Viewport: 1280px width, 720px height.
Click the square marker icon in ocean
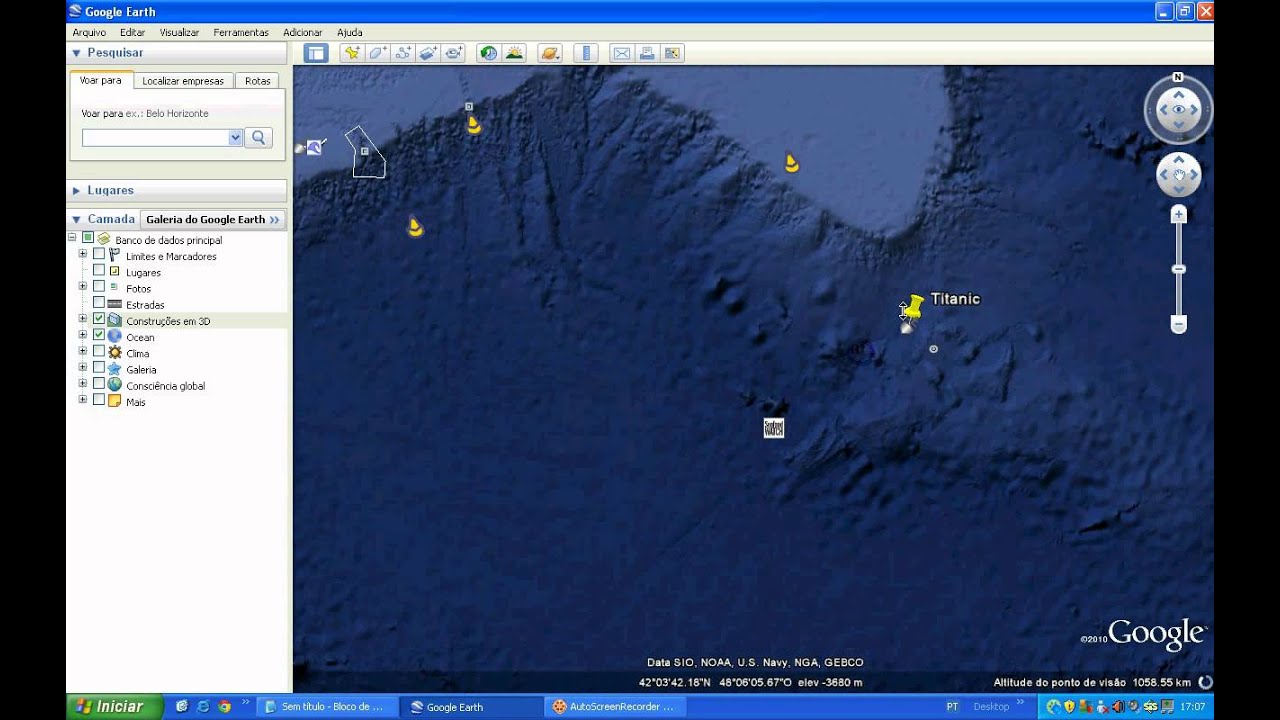[x=774, y=428]
